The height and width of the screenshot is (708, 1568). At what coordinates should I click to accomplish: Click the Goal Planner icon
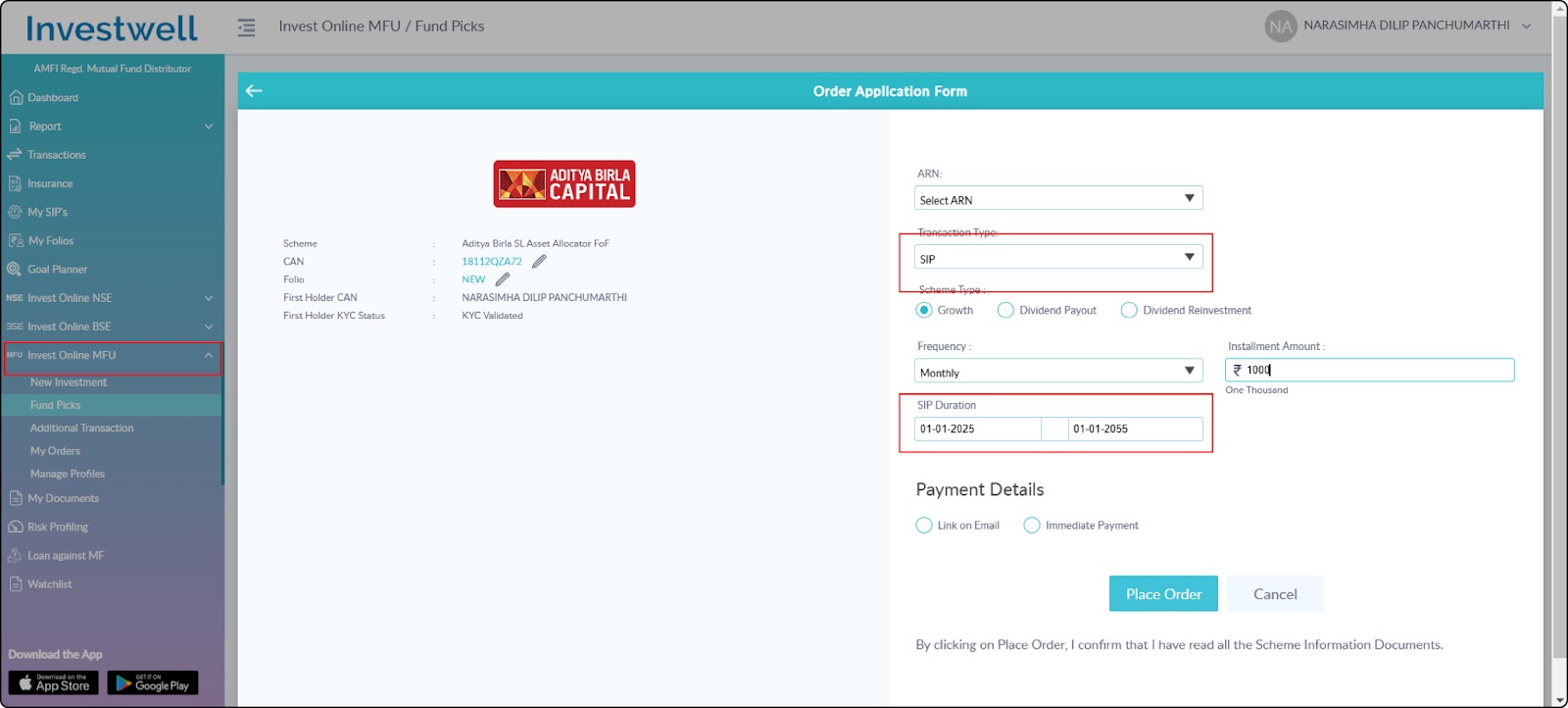point(15,269)
